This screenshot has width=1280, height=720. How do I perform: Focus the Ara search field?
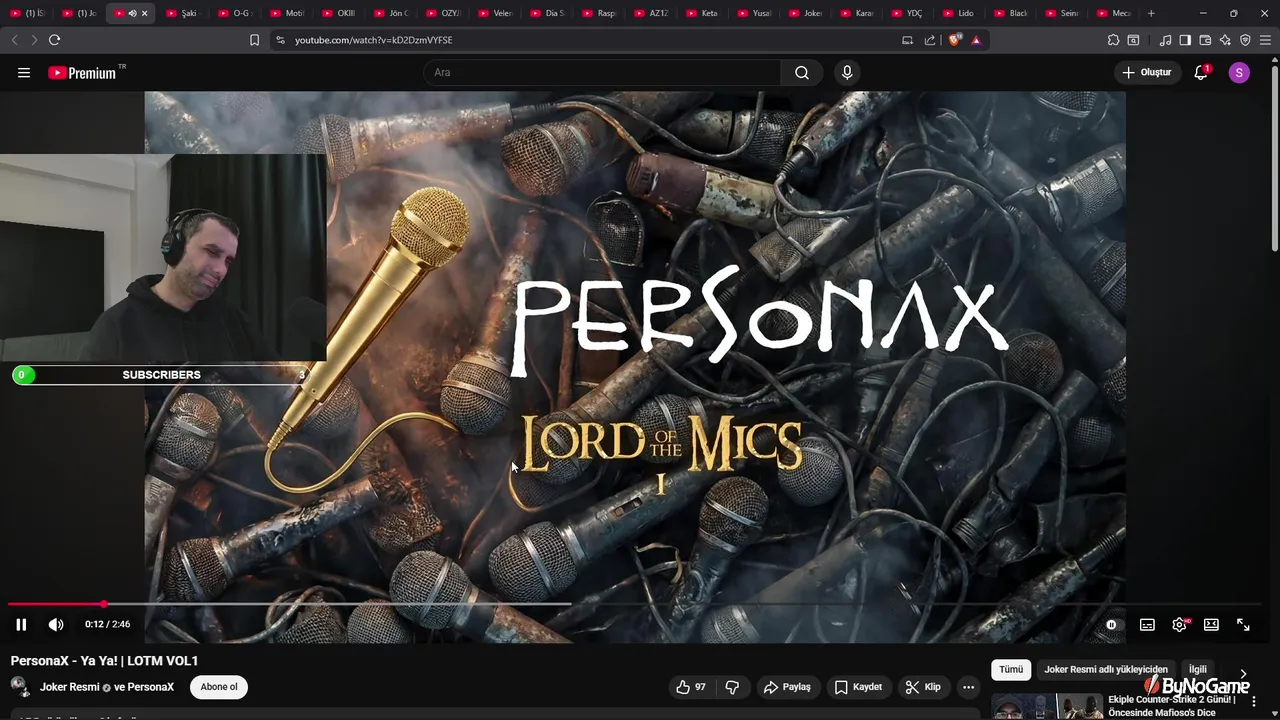(603, 72)
